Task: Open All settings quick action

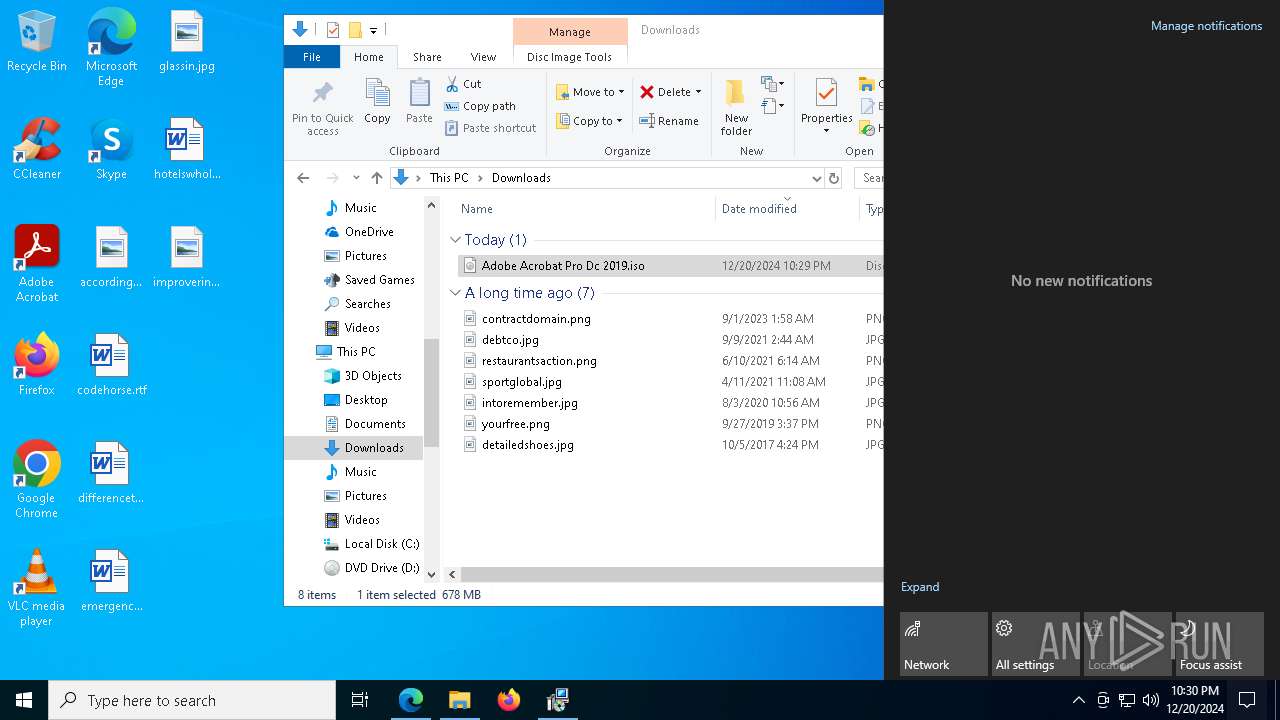Action: coord(1036,644)
